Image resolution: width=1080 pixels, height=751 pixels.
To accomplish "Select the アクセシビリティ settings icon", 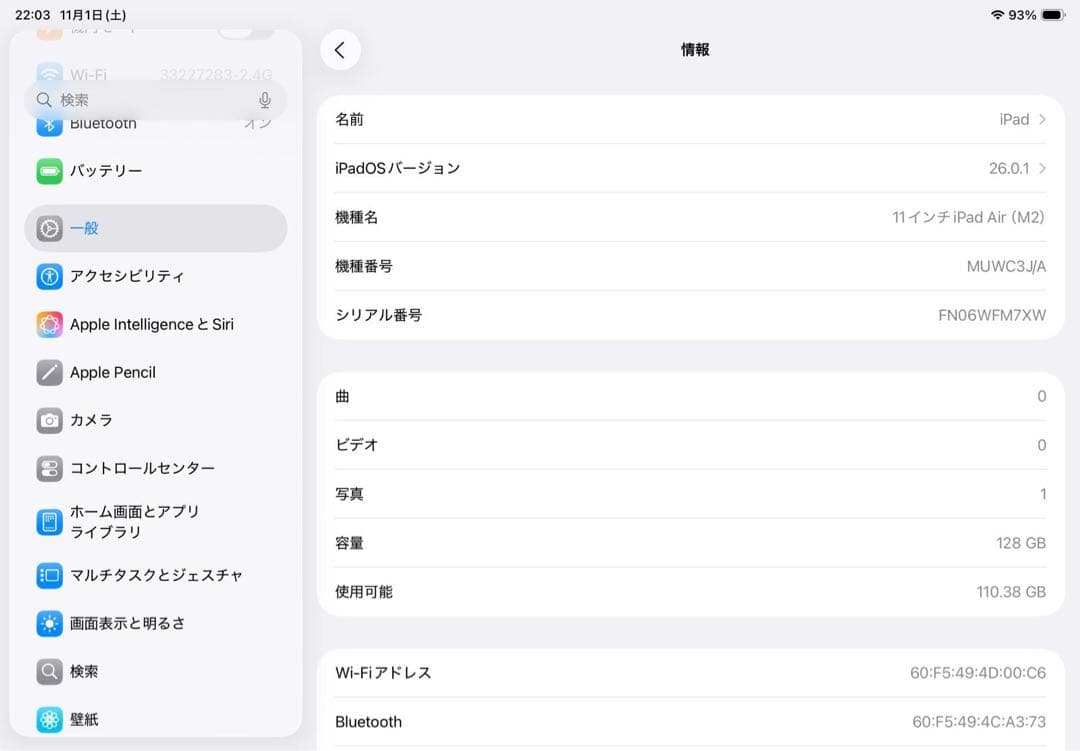I will (48, 276).
